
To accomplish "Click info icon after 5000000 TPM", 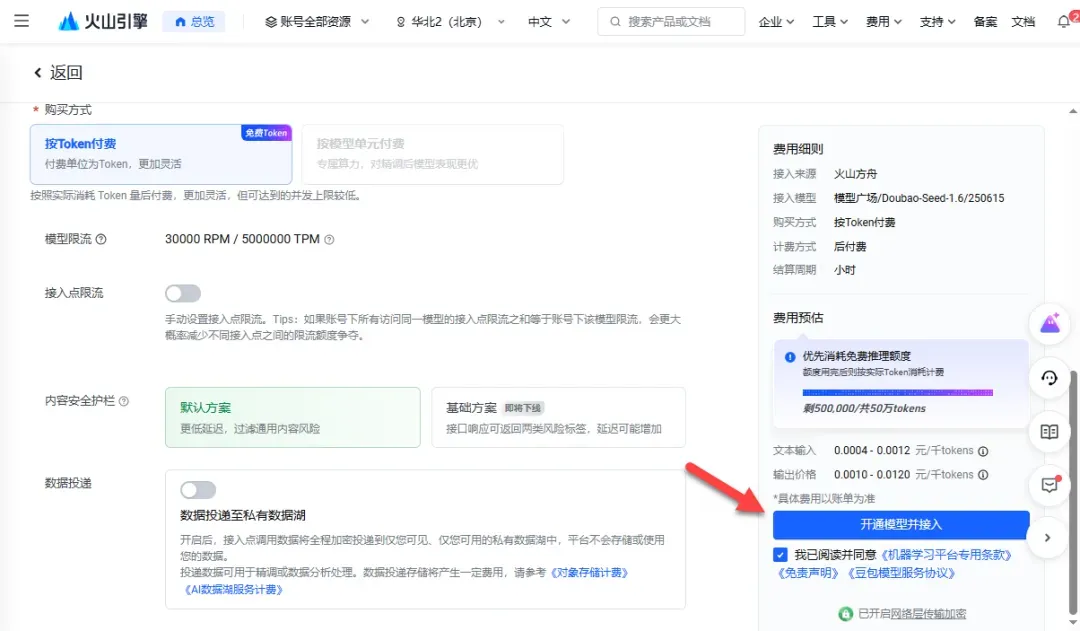I will pos(329,240).
